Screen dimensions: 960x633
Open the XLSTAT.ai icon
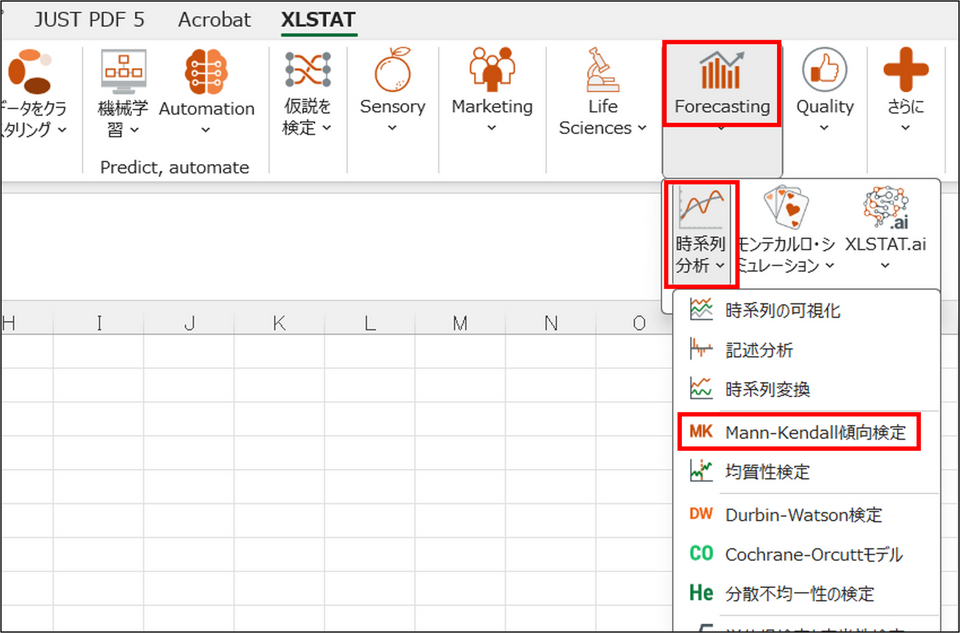click(x=885, y=208)
